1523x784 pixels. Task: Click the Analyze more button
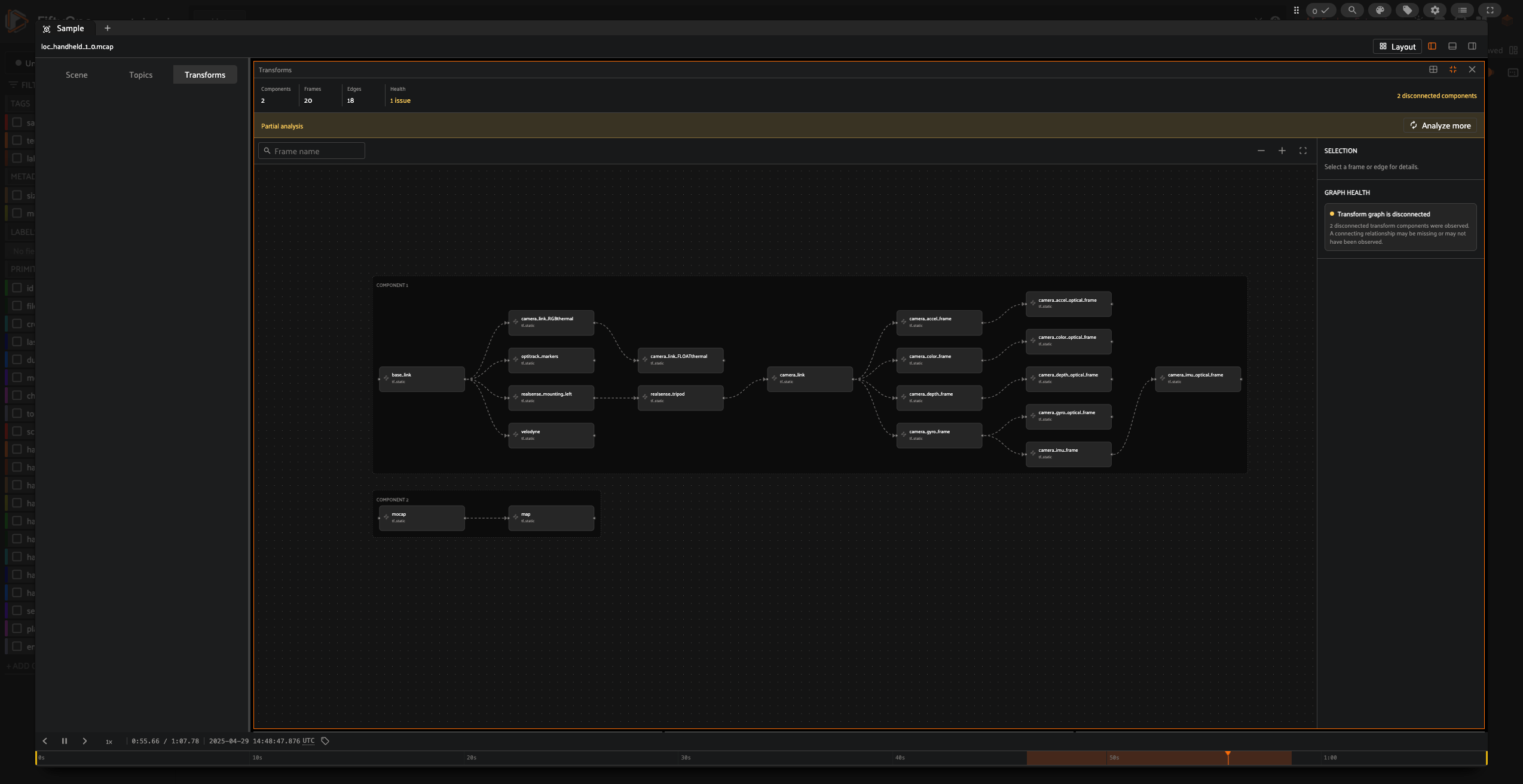1440,125
